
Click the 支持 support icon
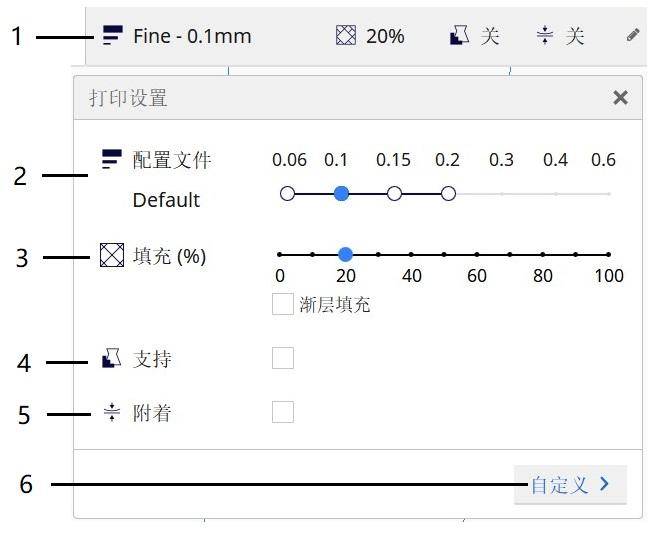click(111, 358)
